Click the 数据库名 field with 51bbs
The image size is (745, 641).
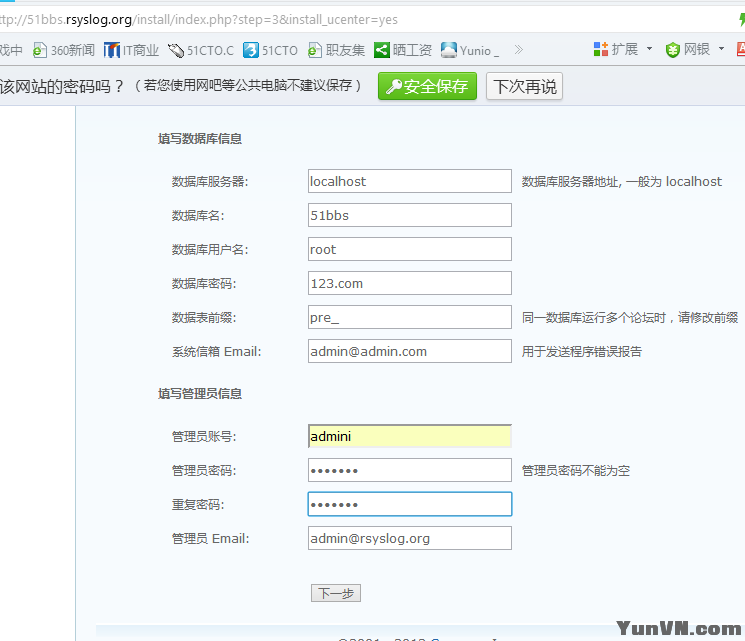click(410, 215)
